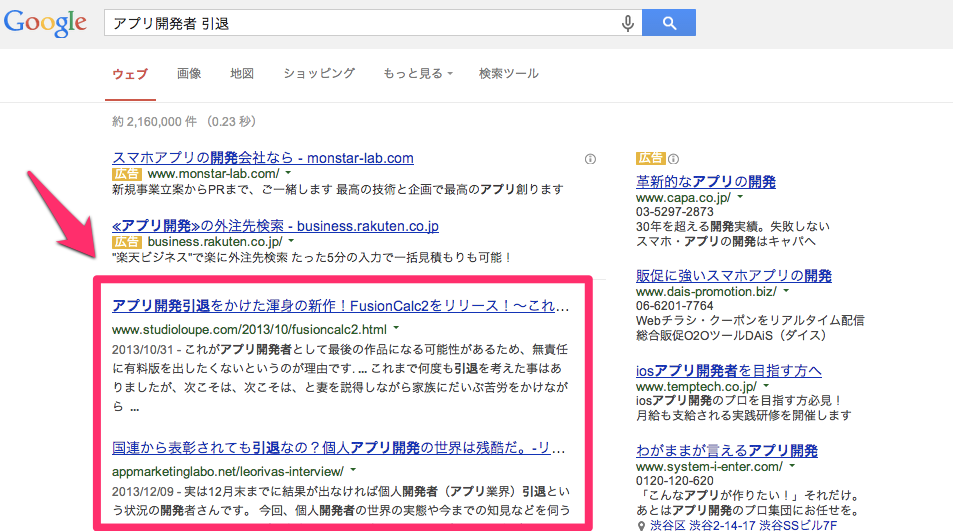Click the www.studioloupe.com/2013/10/fusioncalc2.html URL text
The height and width of the screenshot is (531, 953).
coord(249,329)
